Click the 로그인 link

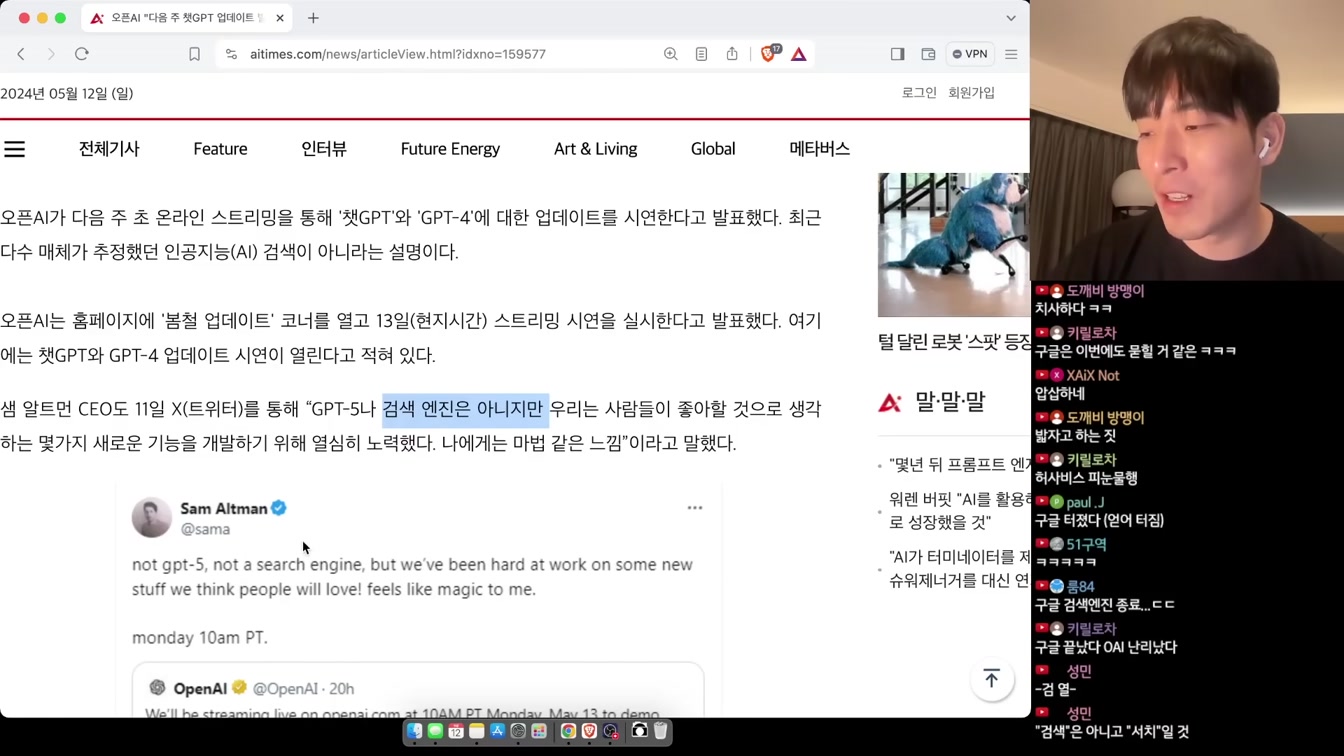click(919, 92)
